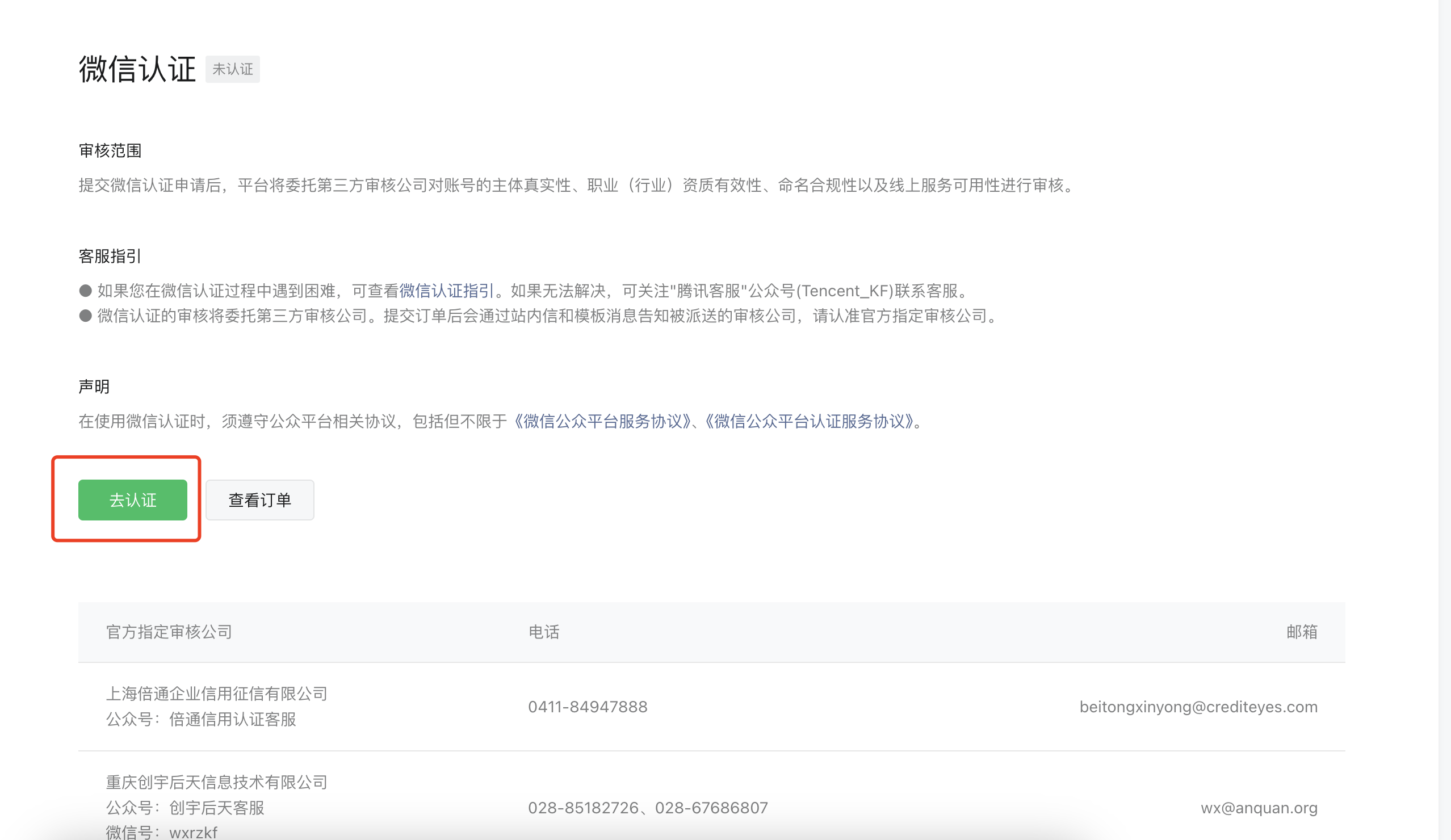
Task: Click the 查看订单 button
Action: (x=259, y=499)
